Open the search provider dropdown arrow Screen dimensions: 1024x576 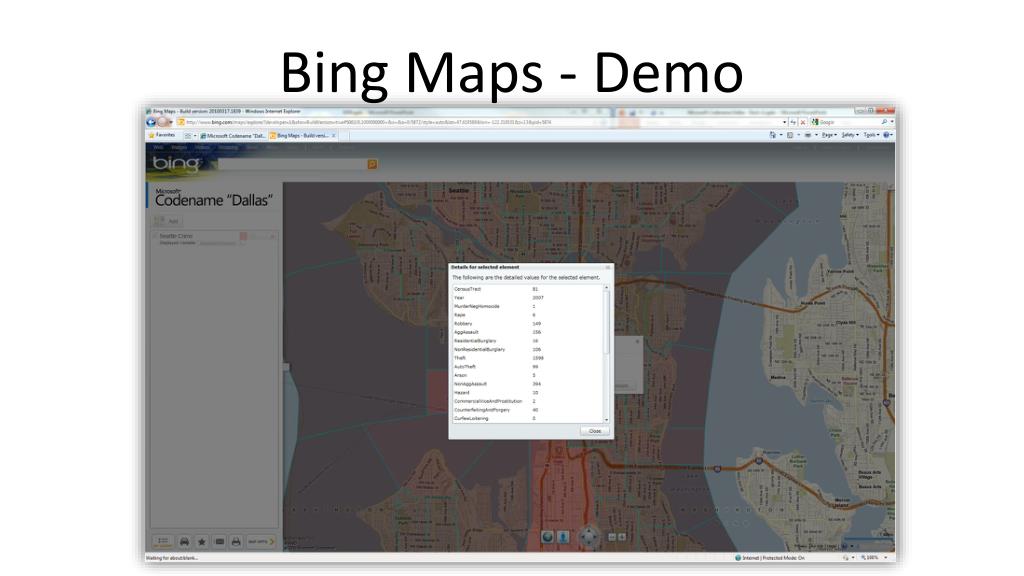tap(891, 122)
